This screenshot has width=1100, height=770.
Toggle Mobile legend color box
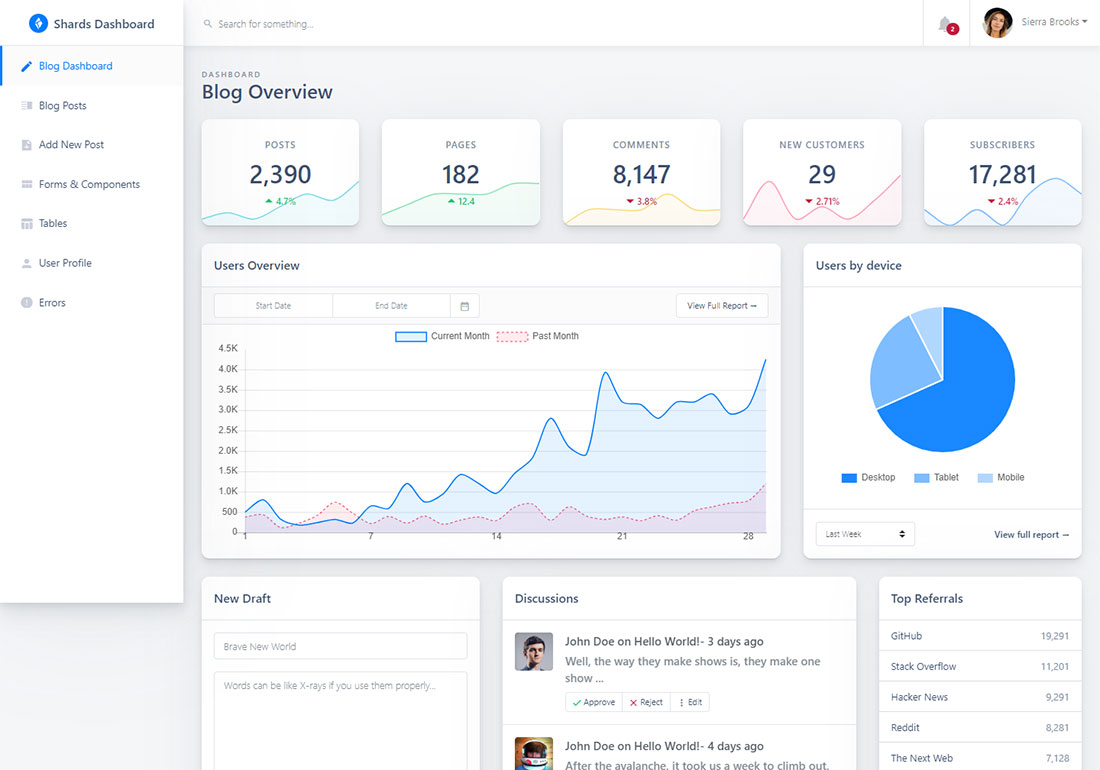pos(985,478)
